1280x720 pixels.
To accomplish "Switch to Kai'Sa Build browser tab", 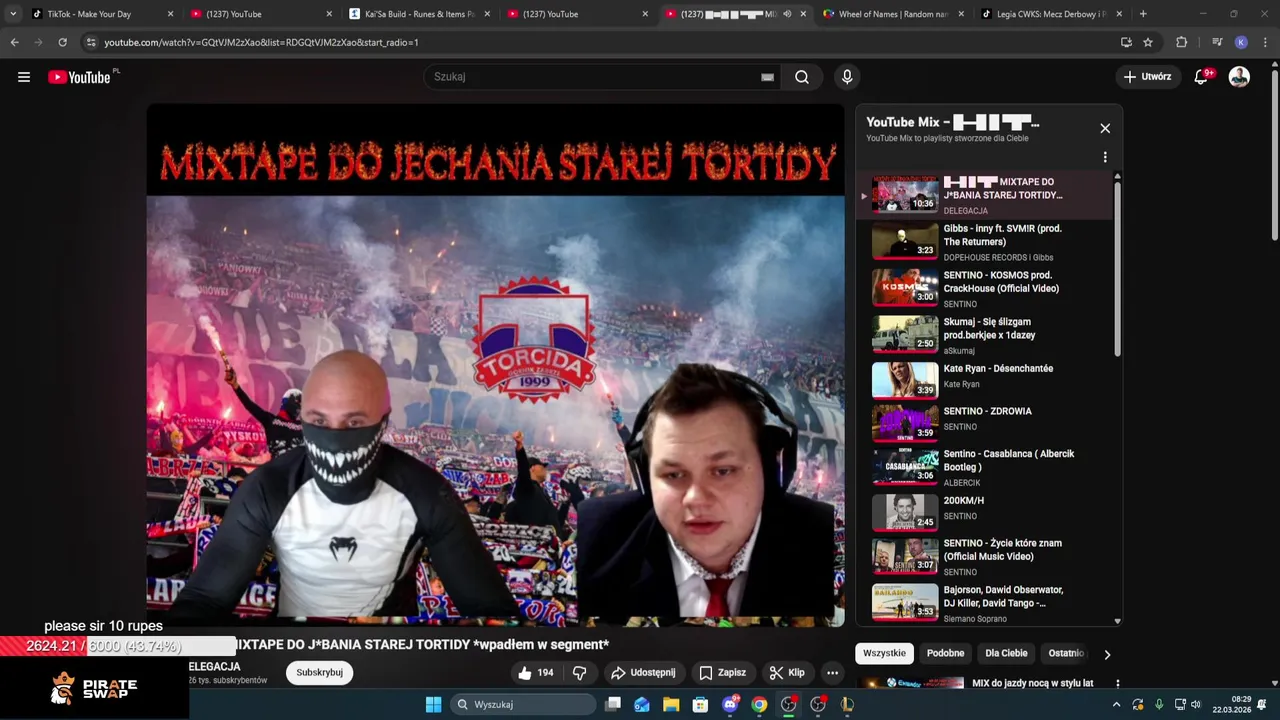I will point(420,14).
